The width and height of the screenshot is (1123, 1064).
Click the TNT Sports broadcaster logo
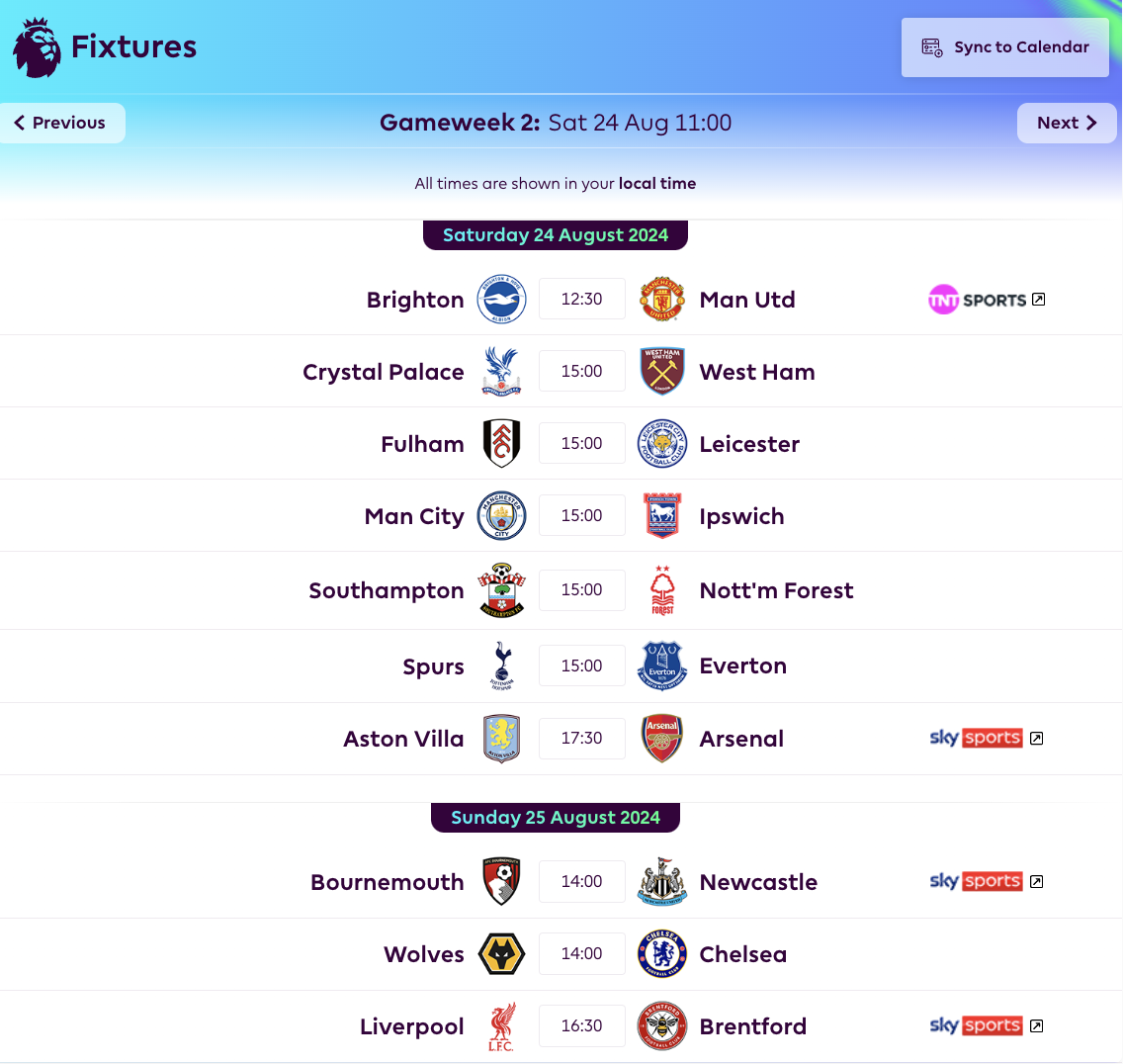(977, 299)
